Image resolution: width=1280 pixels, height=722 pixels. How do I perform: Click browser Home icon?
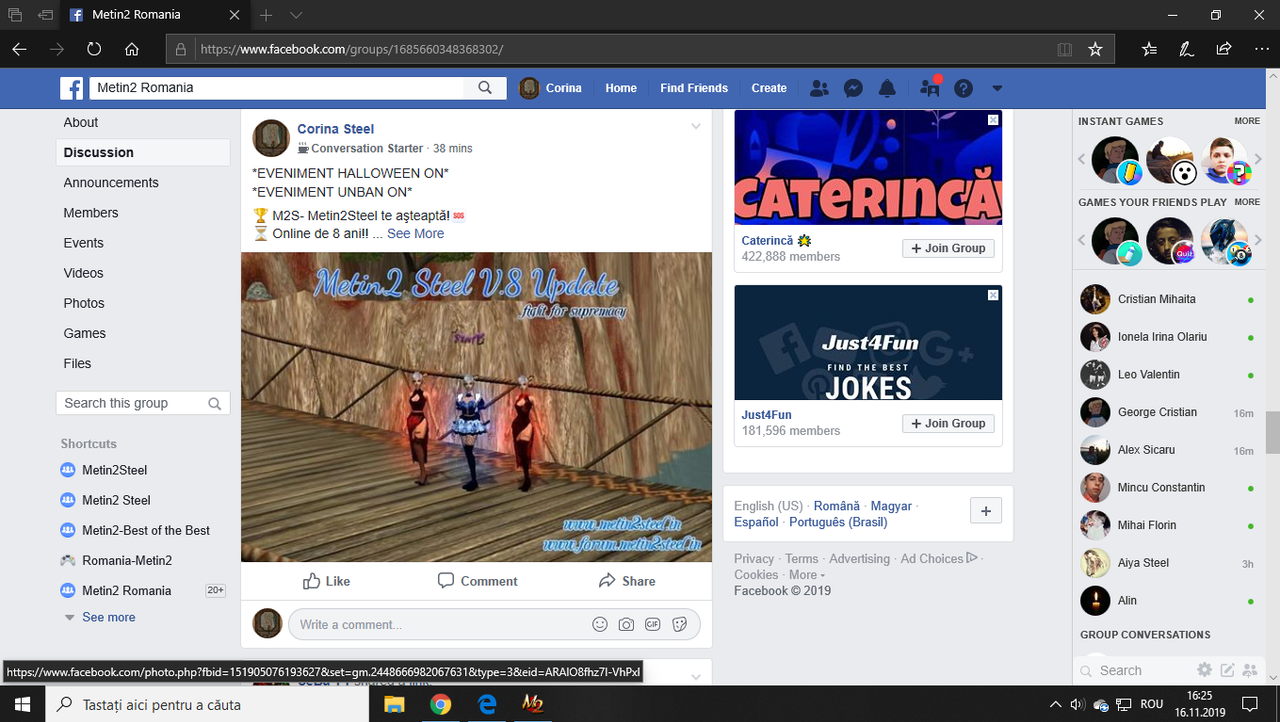click(132, 49)
